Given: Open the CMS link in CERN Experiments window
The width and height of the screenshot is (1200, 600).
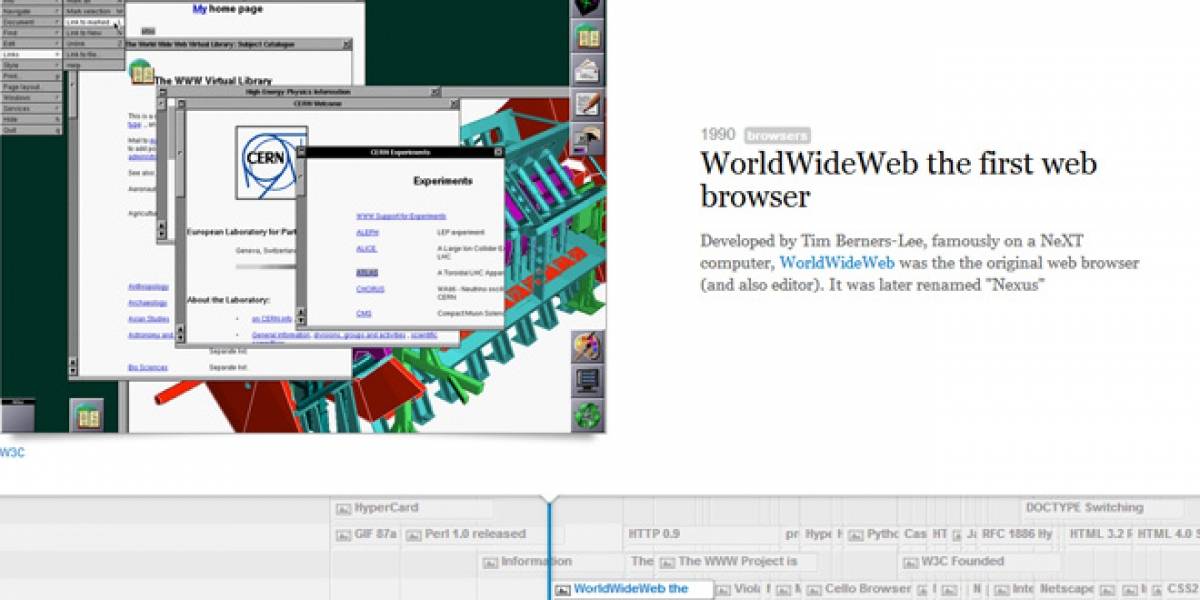Looking at the screenshot, I should click(363, 314).
